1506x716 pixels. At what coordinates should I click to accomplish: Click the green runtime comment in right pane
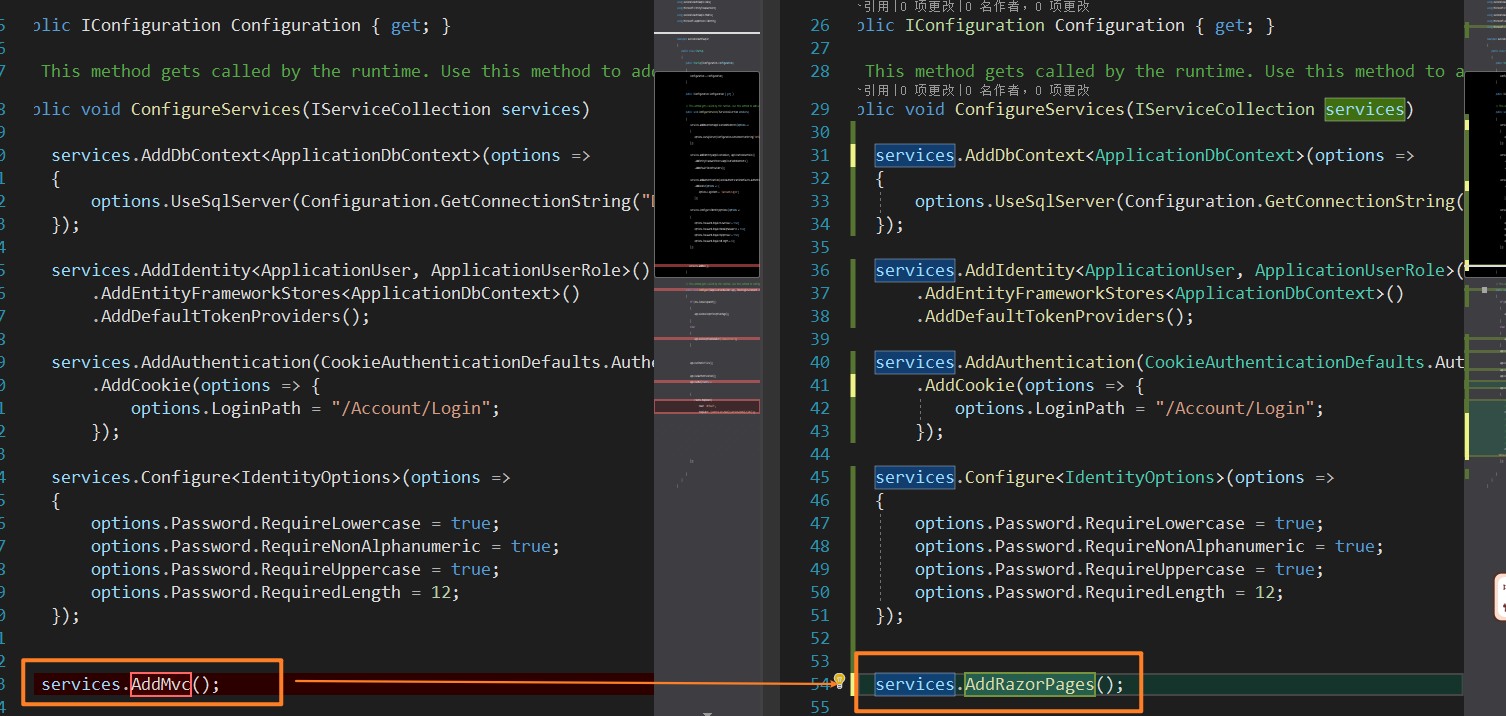tap(1165, 71)
